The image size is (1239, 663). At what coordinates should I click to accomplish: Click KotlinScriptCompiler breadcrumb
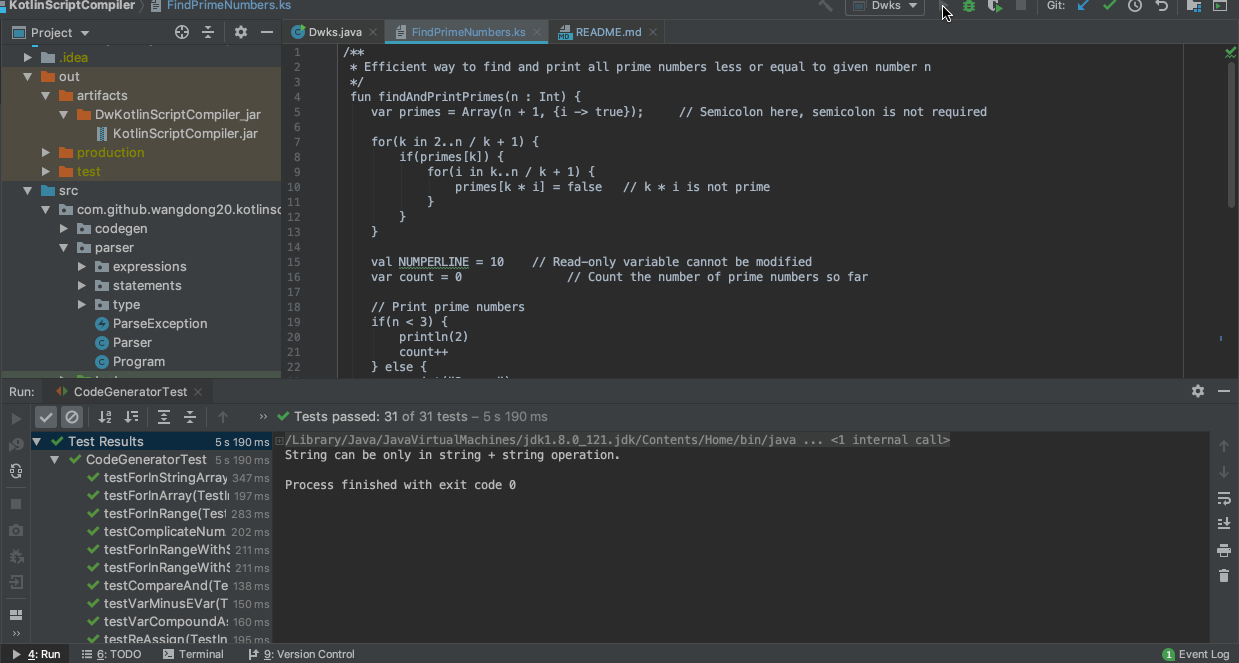[x=72, y=5]
